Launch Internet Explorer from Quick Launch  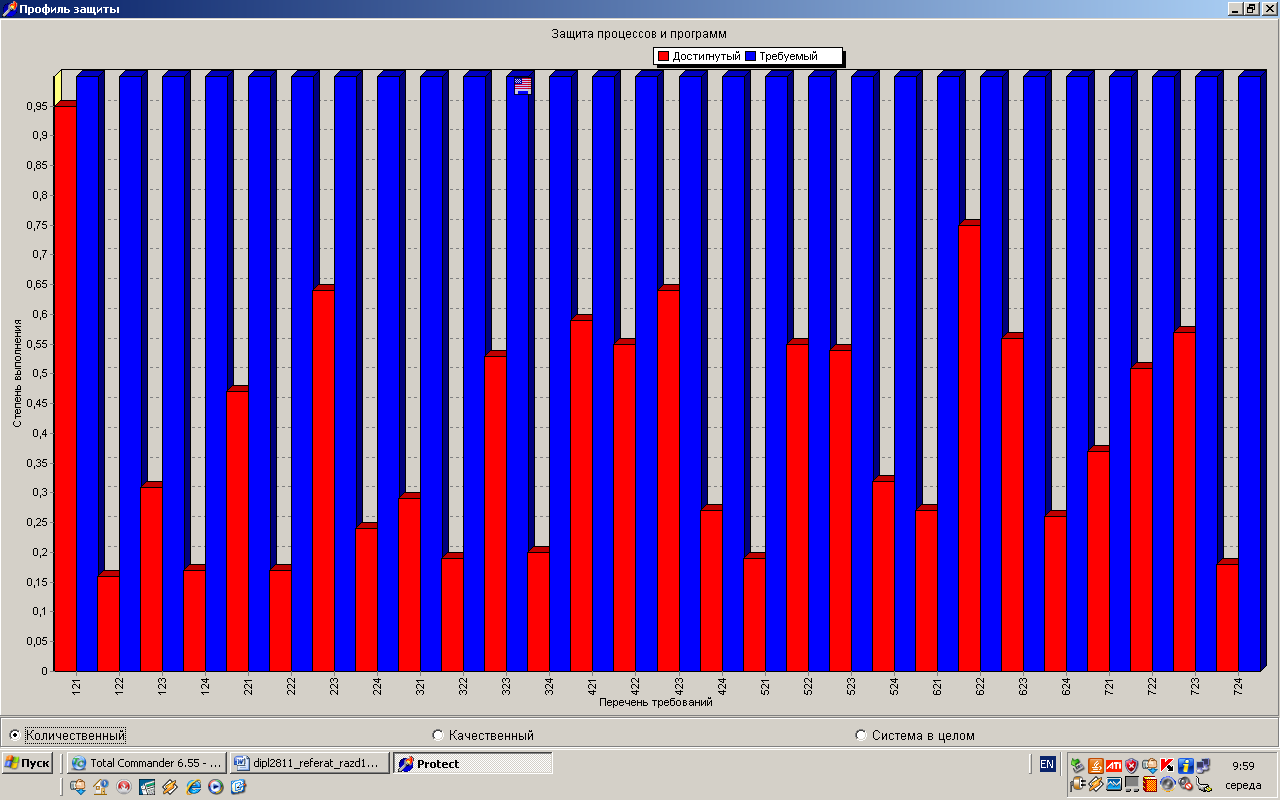[194, 786]
